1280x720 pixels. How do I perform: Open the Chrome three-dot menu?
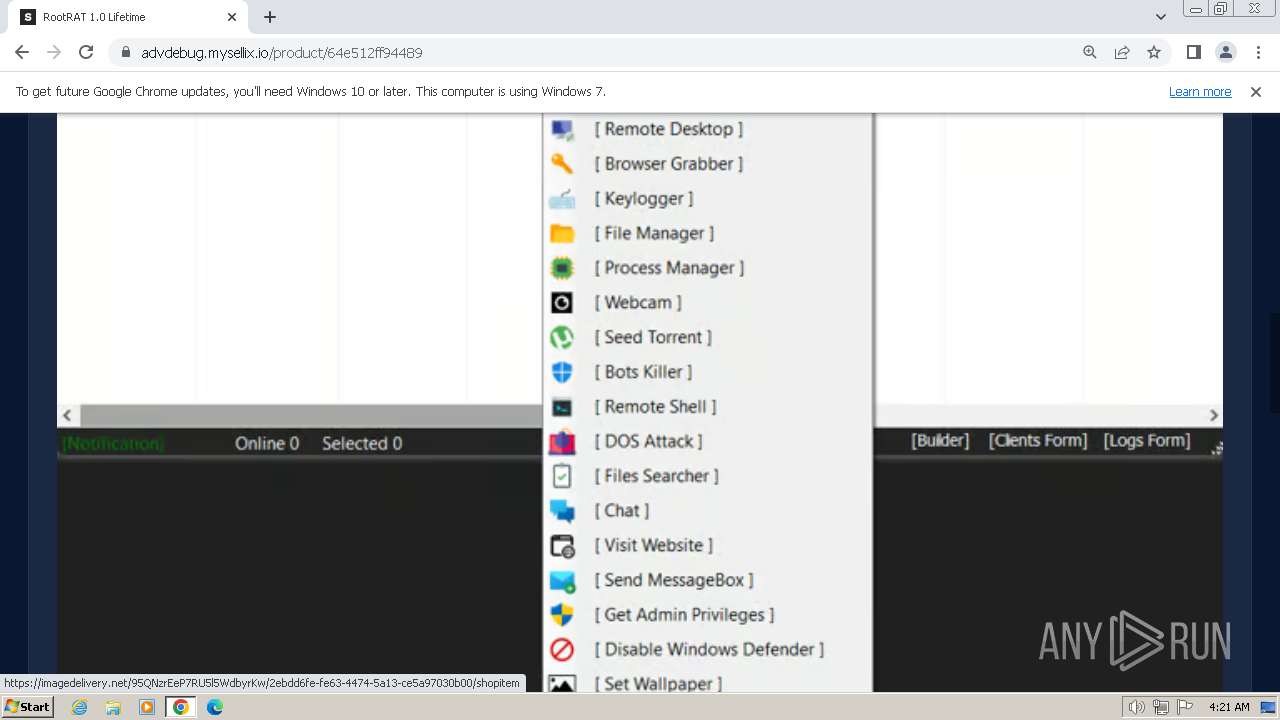tap(1258, 53)
